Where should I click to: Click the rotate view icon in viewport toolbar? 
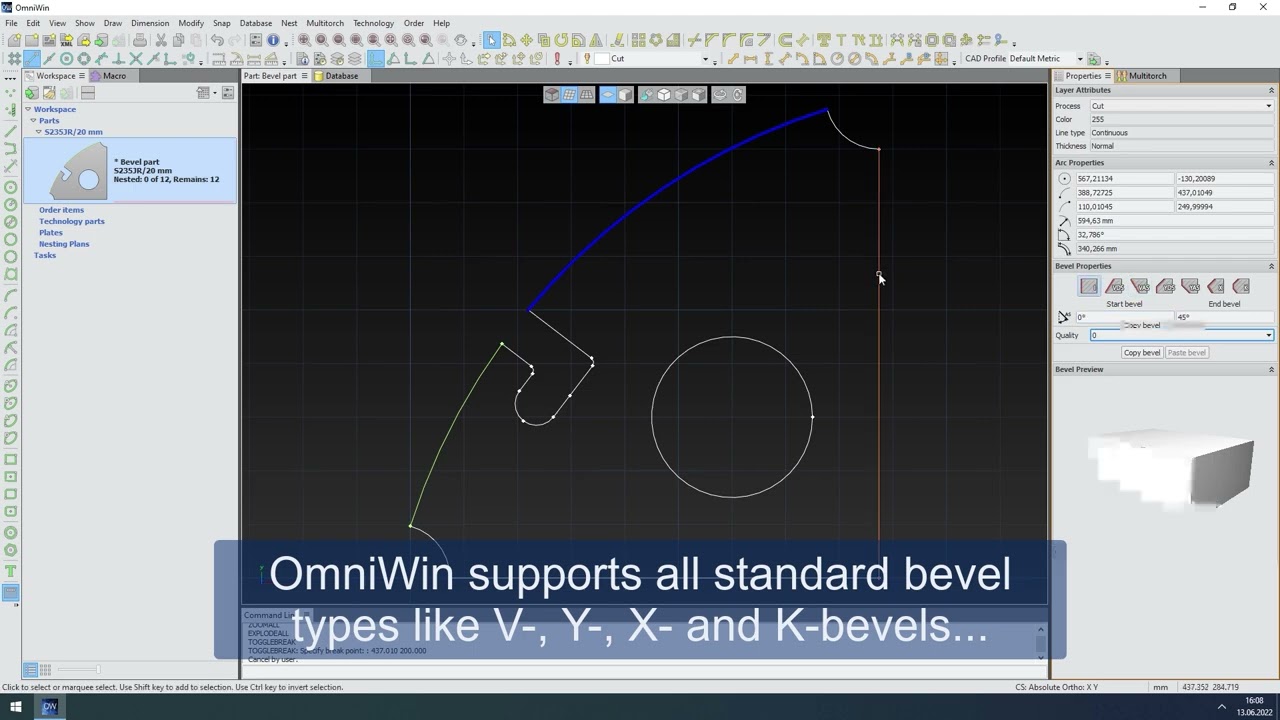click(720, 95)
